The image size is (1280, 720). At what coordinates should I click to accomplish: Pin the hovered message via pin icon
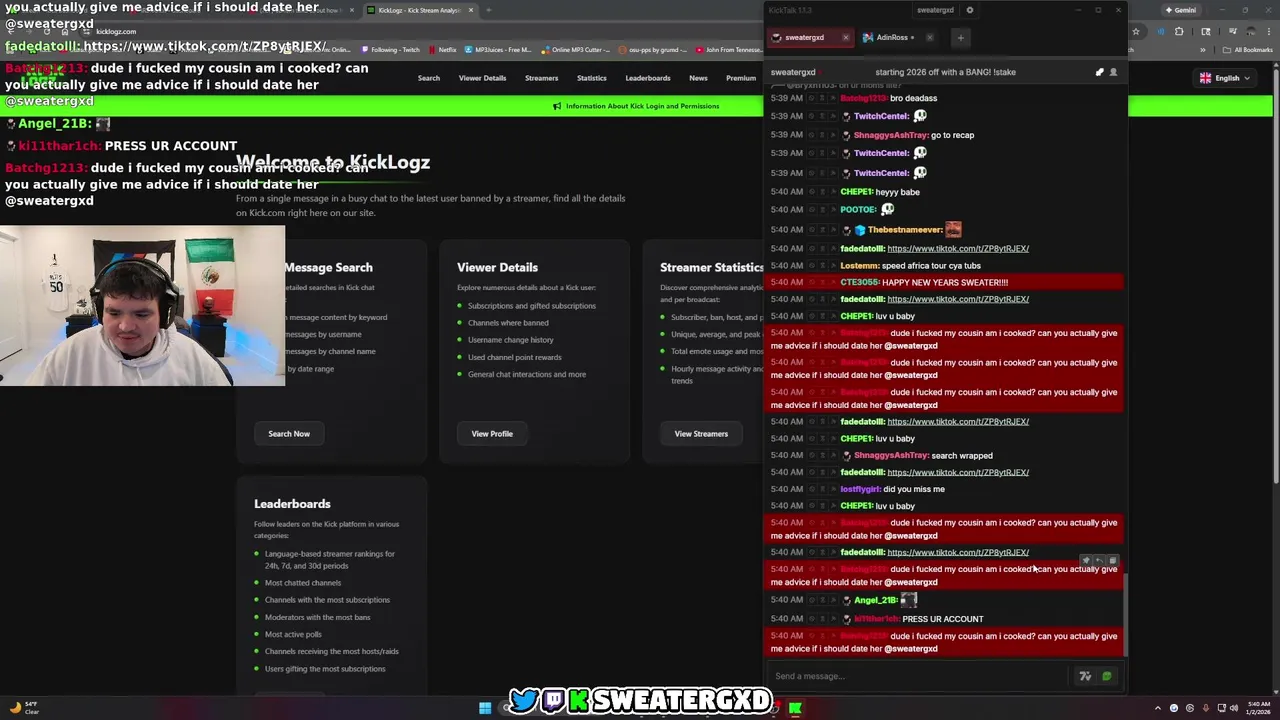[x=1086, y=561]
